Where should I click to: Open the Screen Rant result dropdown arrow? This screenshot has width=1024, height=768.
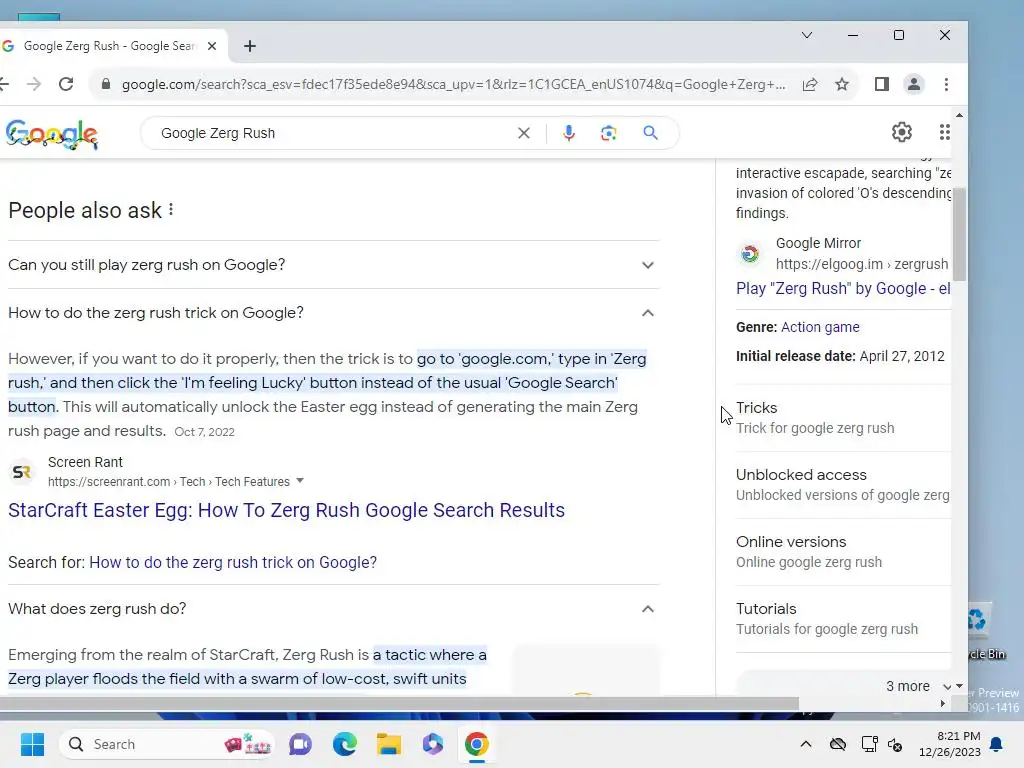[300, 481]
